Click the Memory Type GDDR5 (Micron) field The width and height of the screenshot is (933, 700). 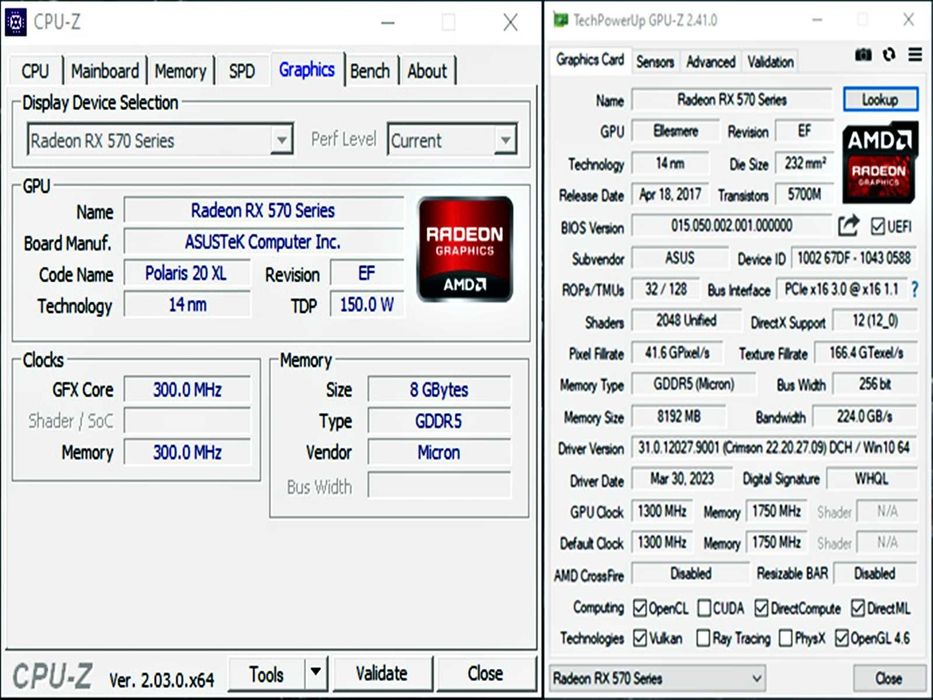[694, 385]
